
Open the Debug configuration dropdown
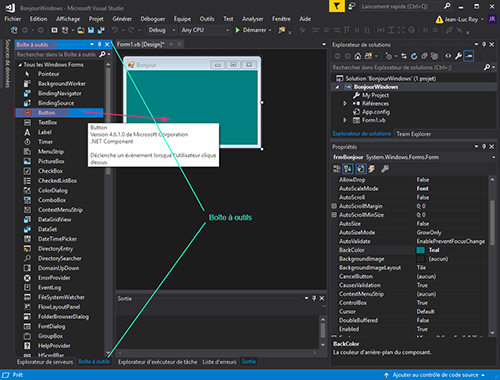(162, 30)
